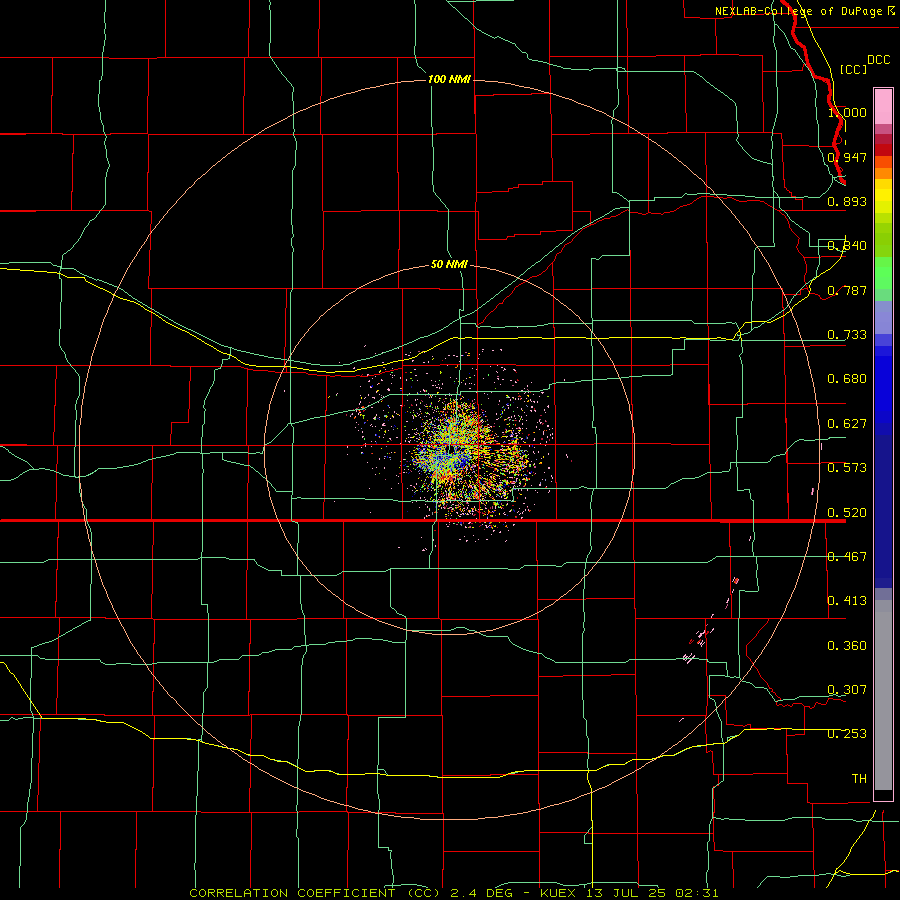900x900 pixels.
Task: Select the light pink segment of the color bar
Action: tap(883, 106)
